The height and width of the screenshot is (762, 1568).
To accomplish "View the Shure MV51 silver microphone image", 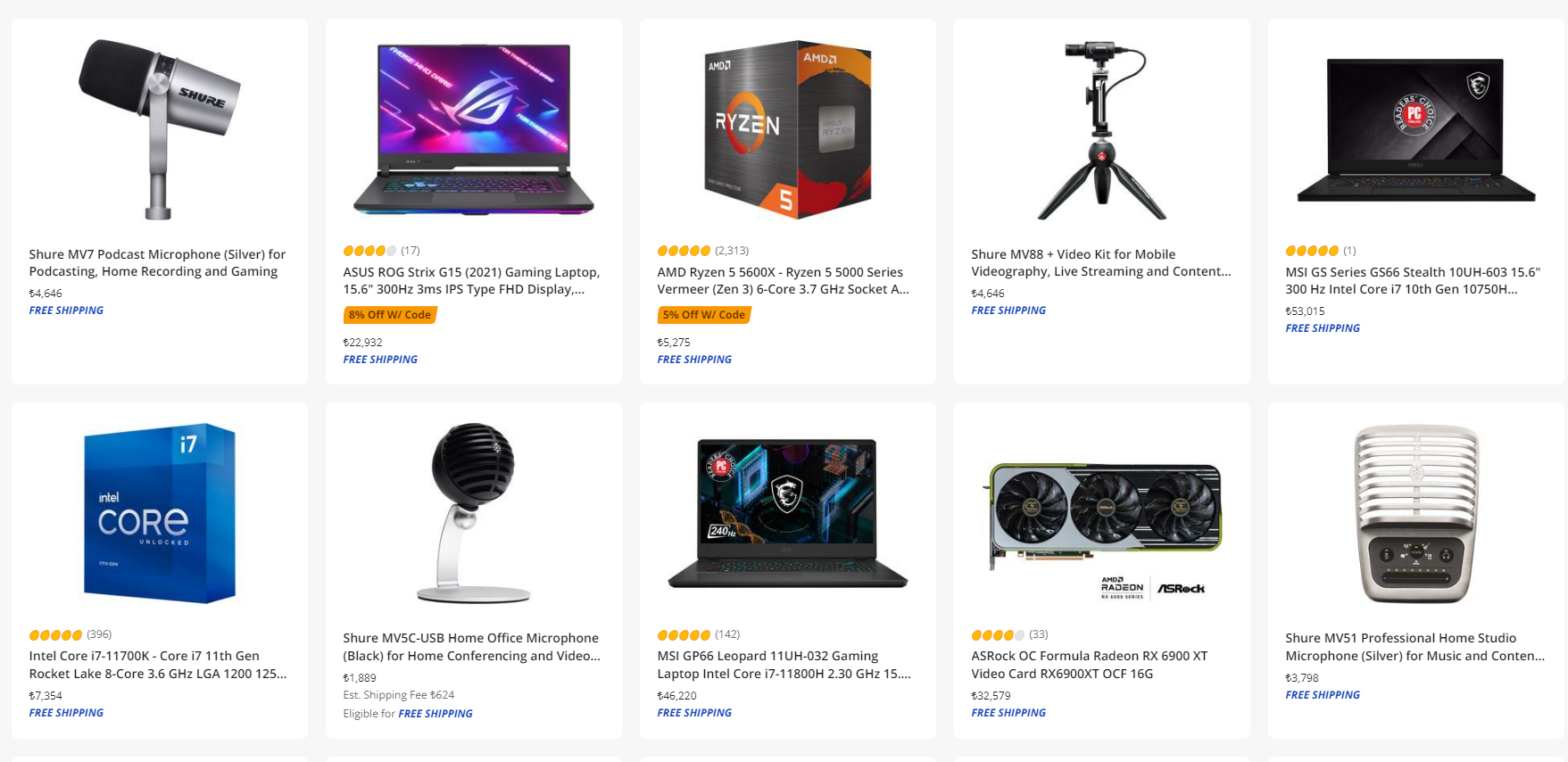I will point(1416,514).
